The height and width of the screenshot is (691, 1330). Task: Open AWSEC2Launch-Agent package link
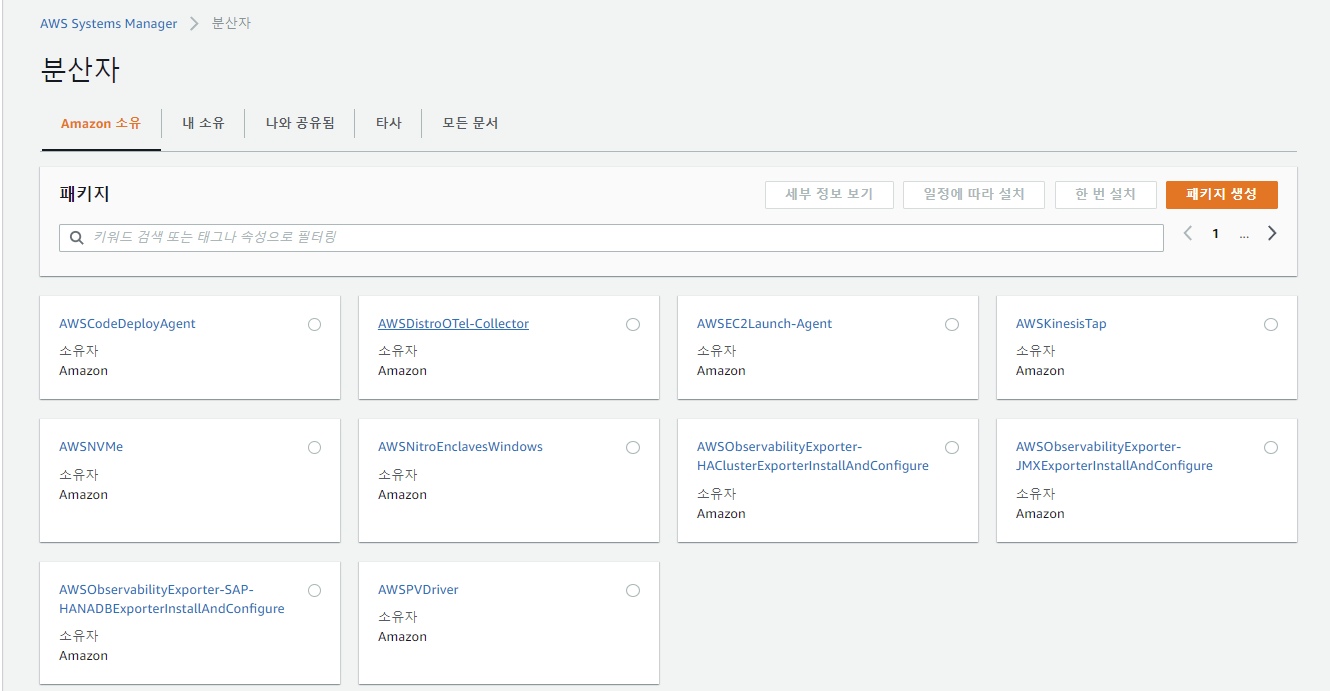coord(764,324)
